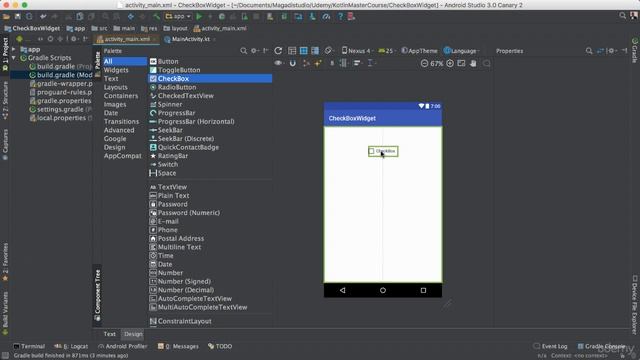Click phone preview Recents square button
The width and height of the screenshot is (640, 360).
pyautogui.click(x=423, y=290)
